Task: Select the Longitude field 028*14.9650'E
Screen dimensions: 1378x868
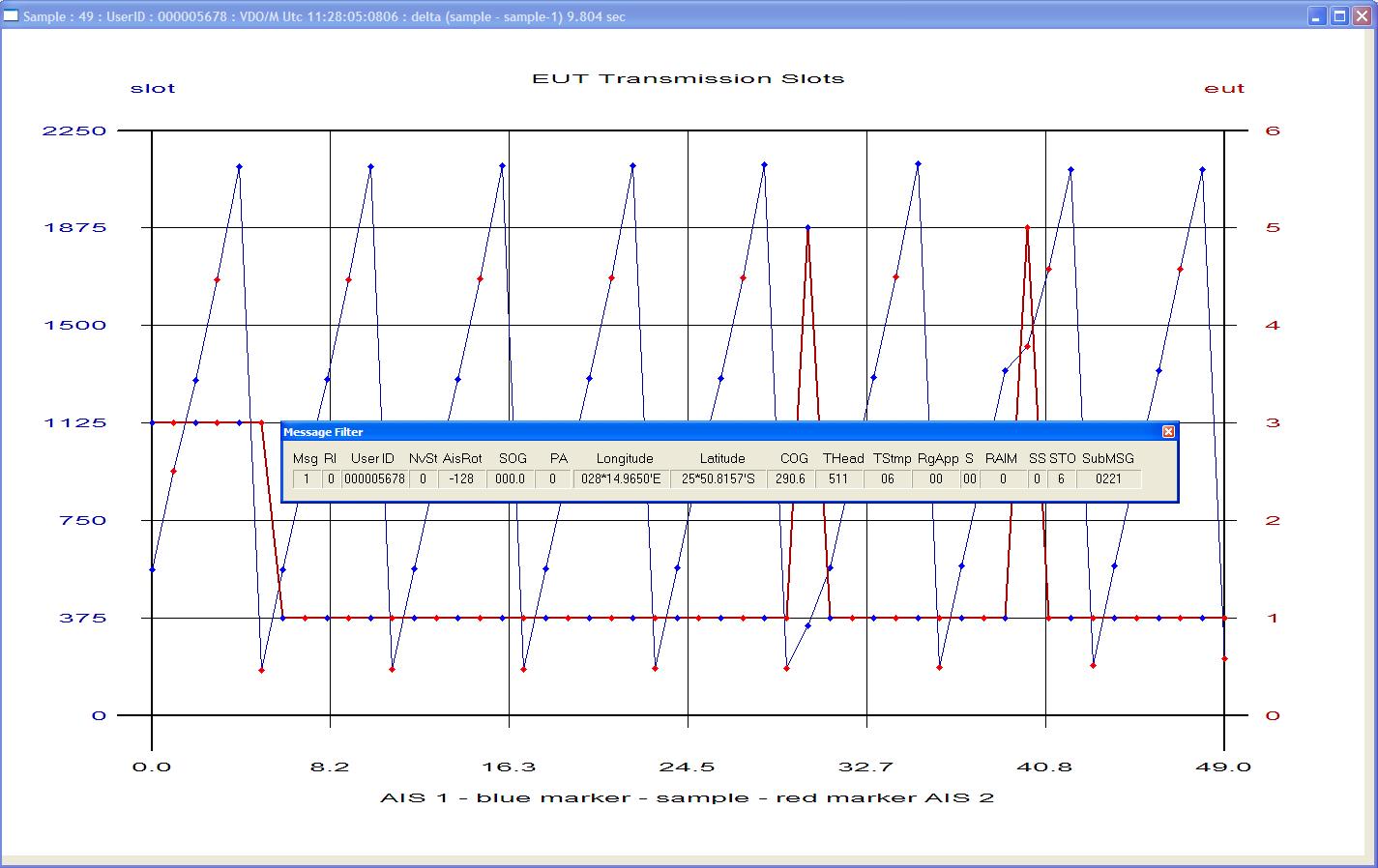Action: coord(621,478)
